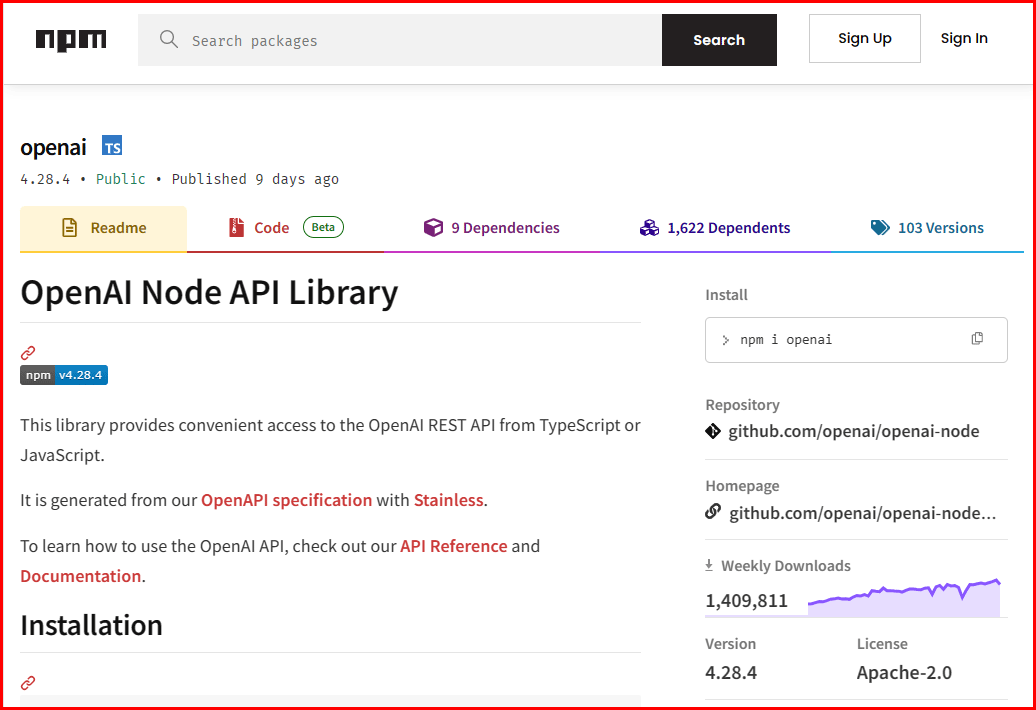Click the Readme document icon

tap(69, 228)
